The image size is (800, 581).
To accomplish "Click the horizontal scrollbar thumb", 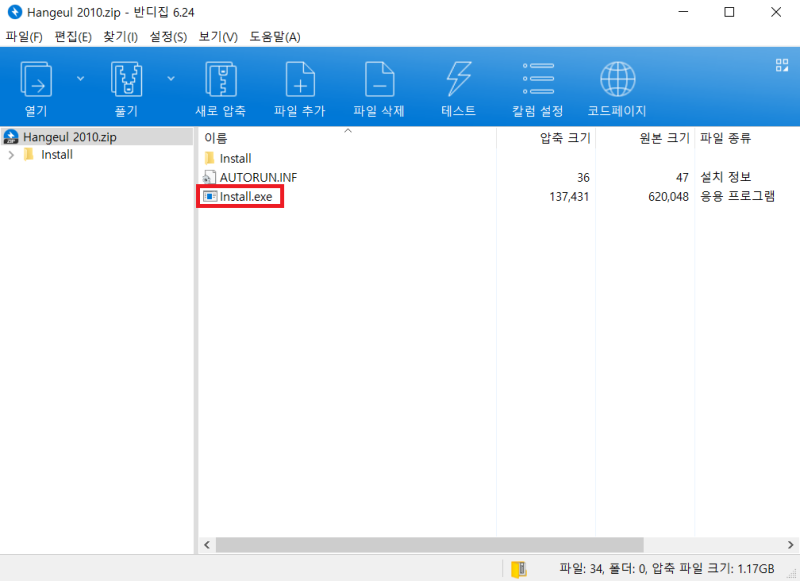I will [x=430, y=545].
